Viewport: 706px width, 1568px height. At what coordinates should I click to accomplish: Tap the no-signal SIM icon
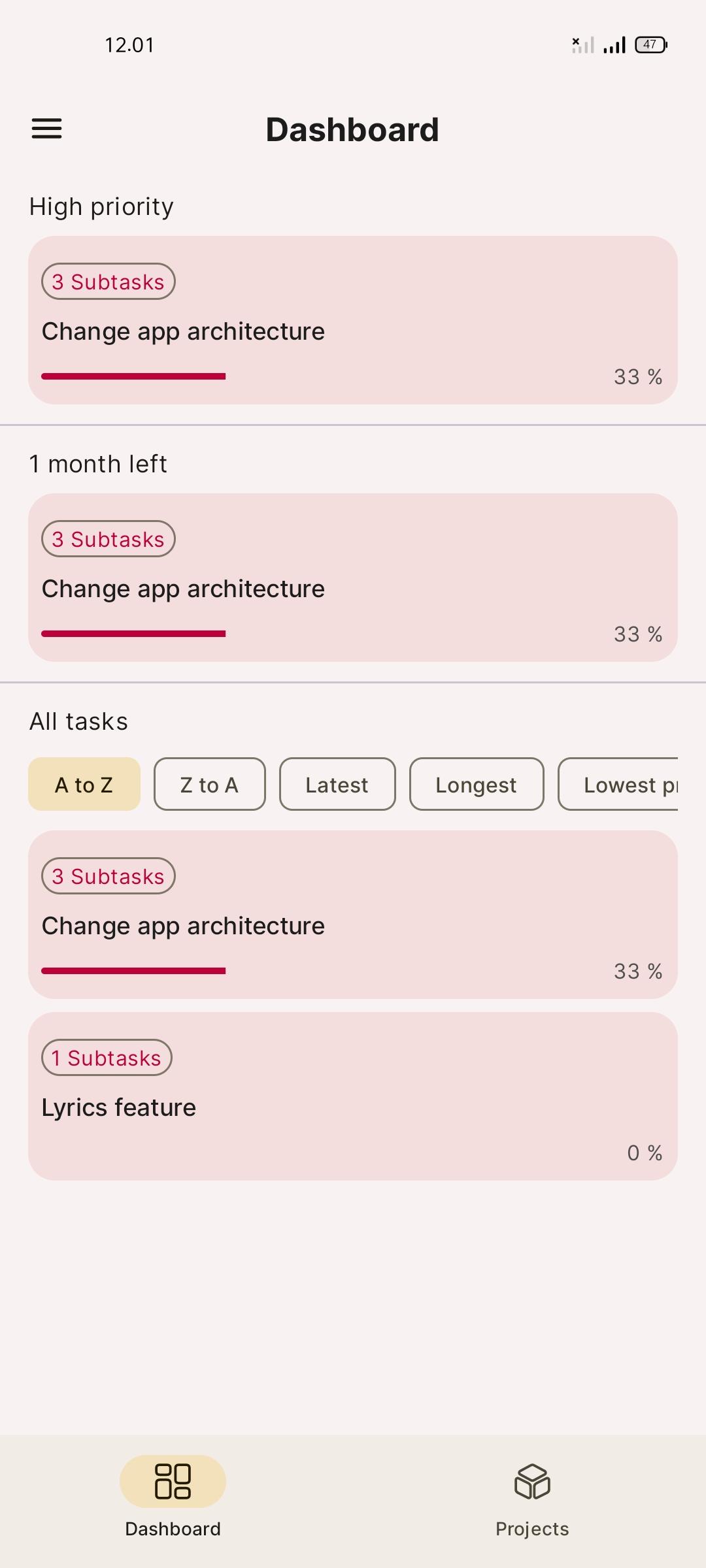582,45
